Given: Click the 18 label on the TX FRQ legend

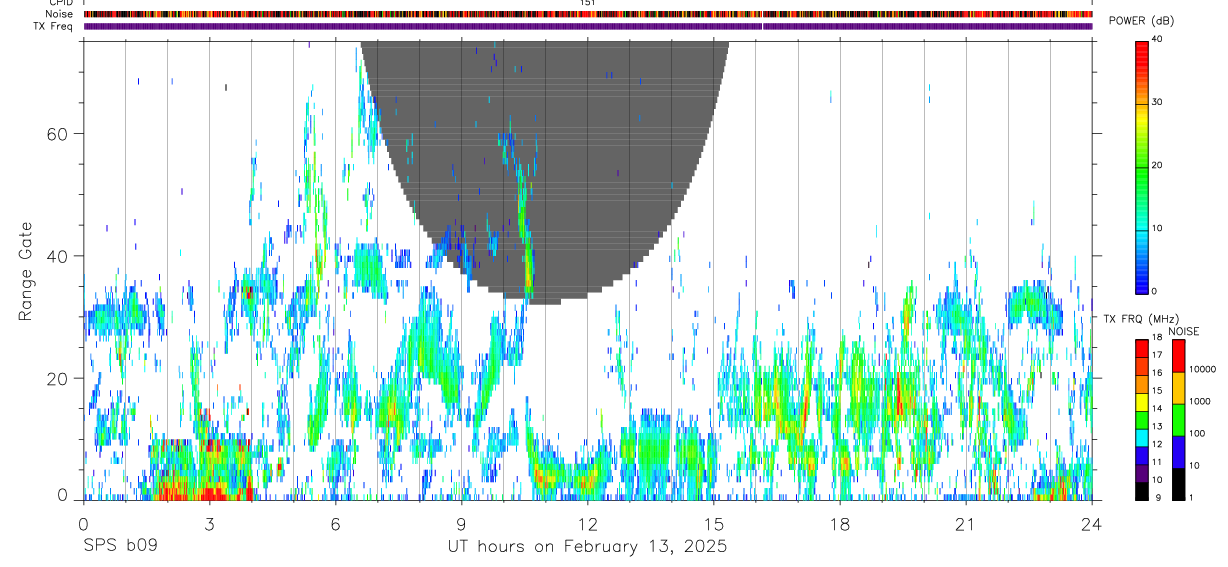Looking at the screenshot, I should pyautogui.click(x=1157, y=338).
